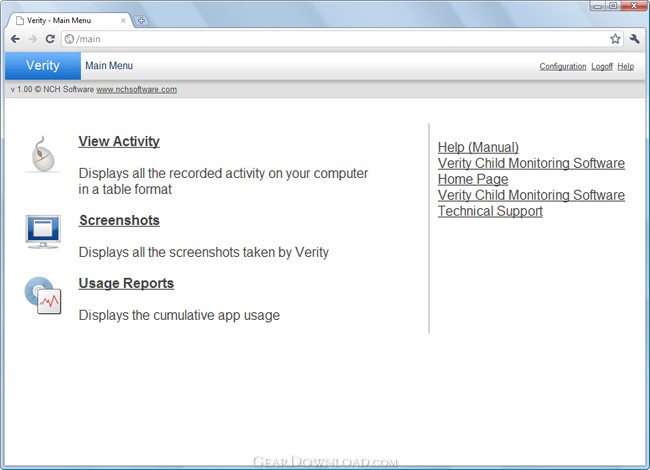Click 'Displays all the recorded activity' description
650x470 pixels.
[x=223, y=181]
